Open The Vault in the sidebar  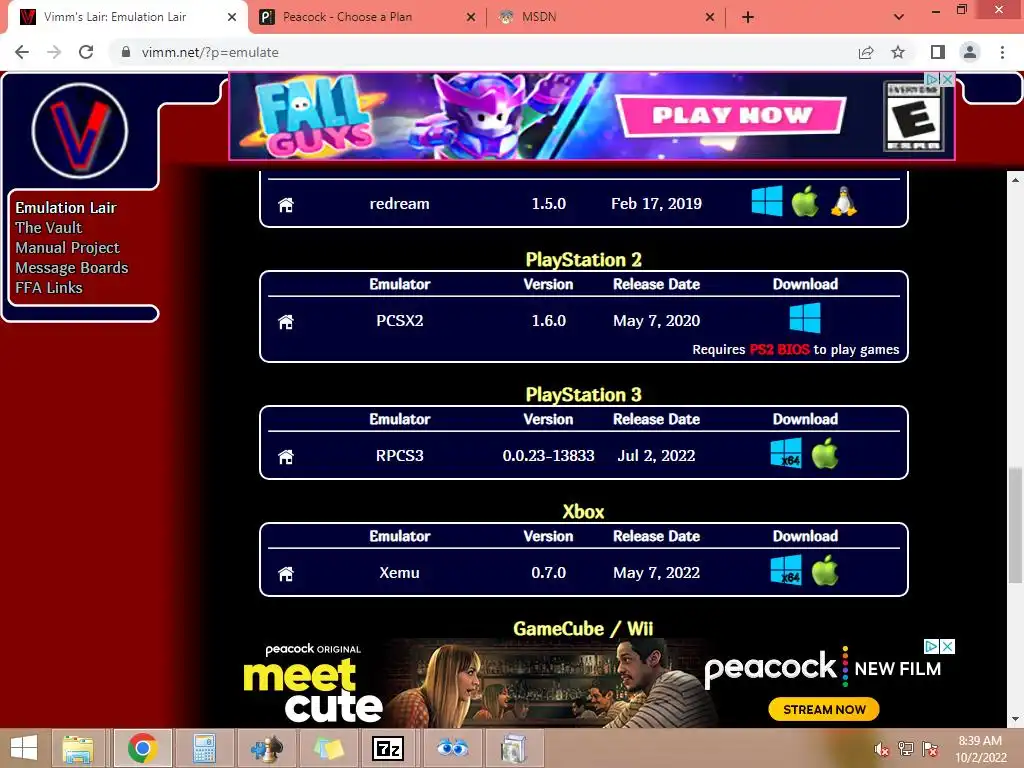pyautogui.click(x=48, y=227)
